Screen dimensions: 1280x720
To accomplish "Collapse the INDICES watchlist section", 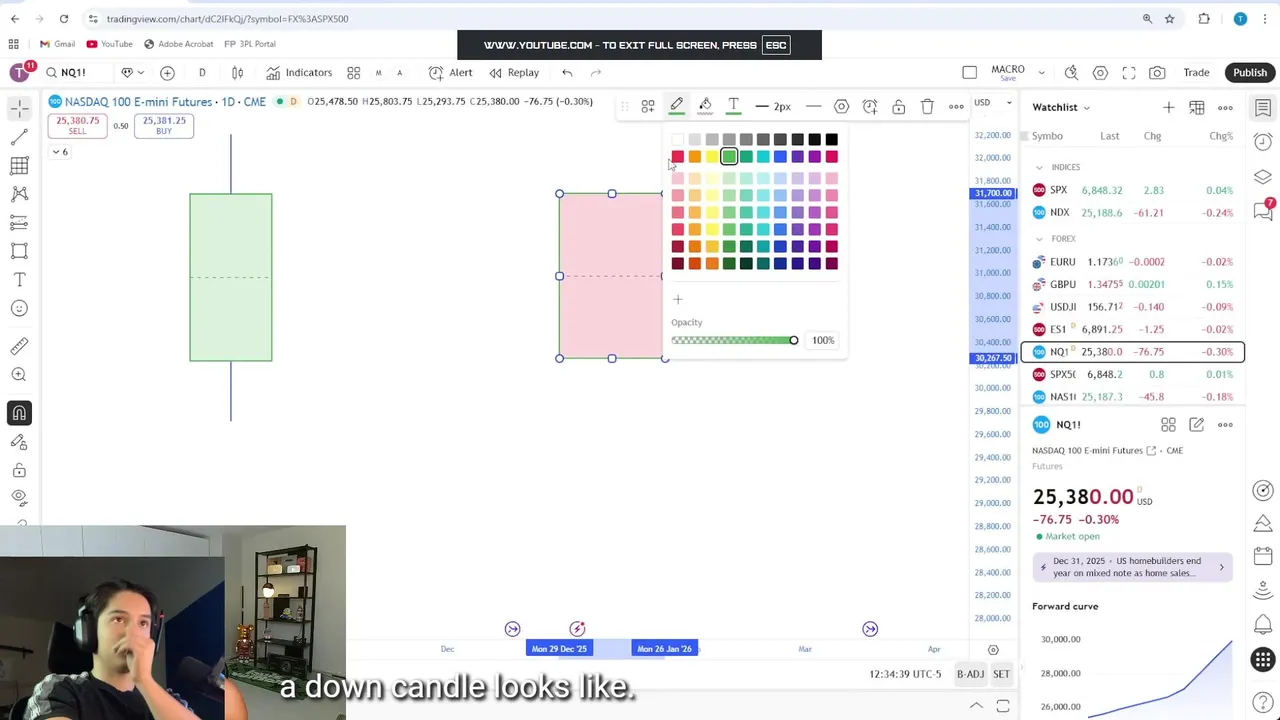I will coord(1039,167).
